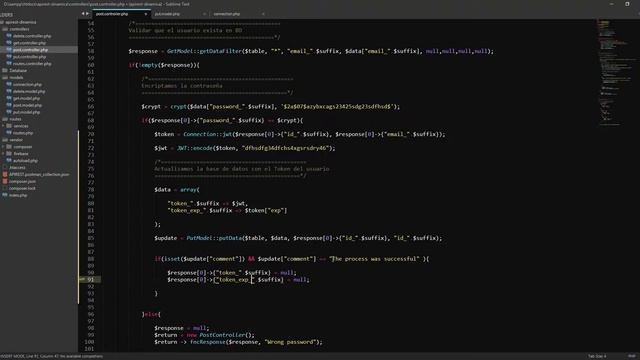This screenshot has width=640, height=360.
Task: Click the 'crypt' function on line 66
Action: tap(178, 107)
